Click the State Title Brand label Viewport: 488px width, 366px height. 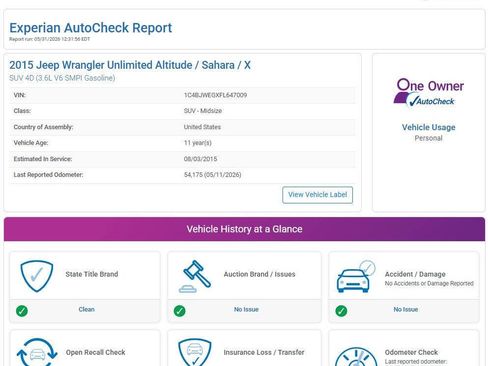[x=92, y=274]
